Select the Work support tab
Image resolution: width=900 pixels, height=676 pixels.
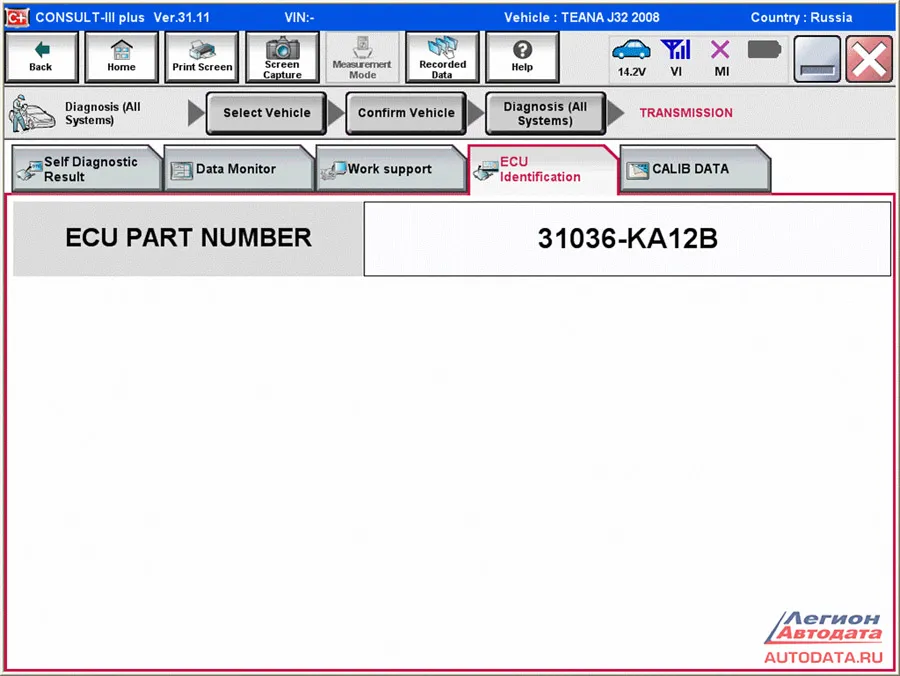(x=389, y=169)
